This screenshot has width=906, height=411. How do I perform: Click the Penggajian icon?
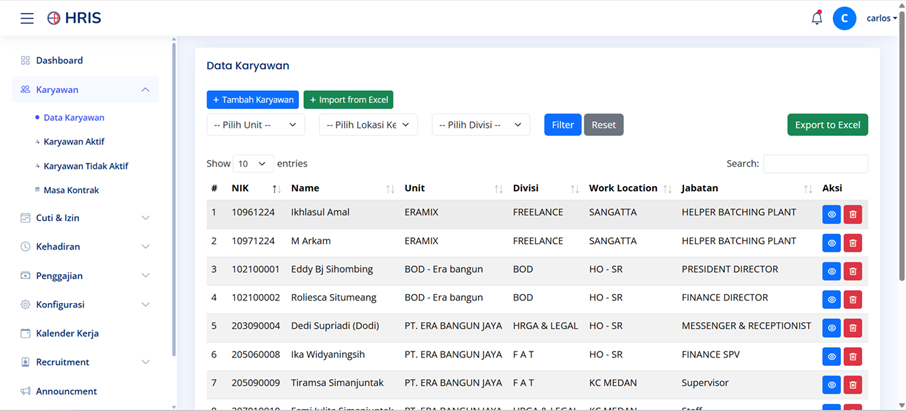point(25,276)
